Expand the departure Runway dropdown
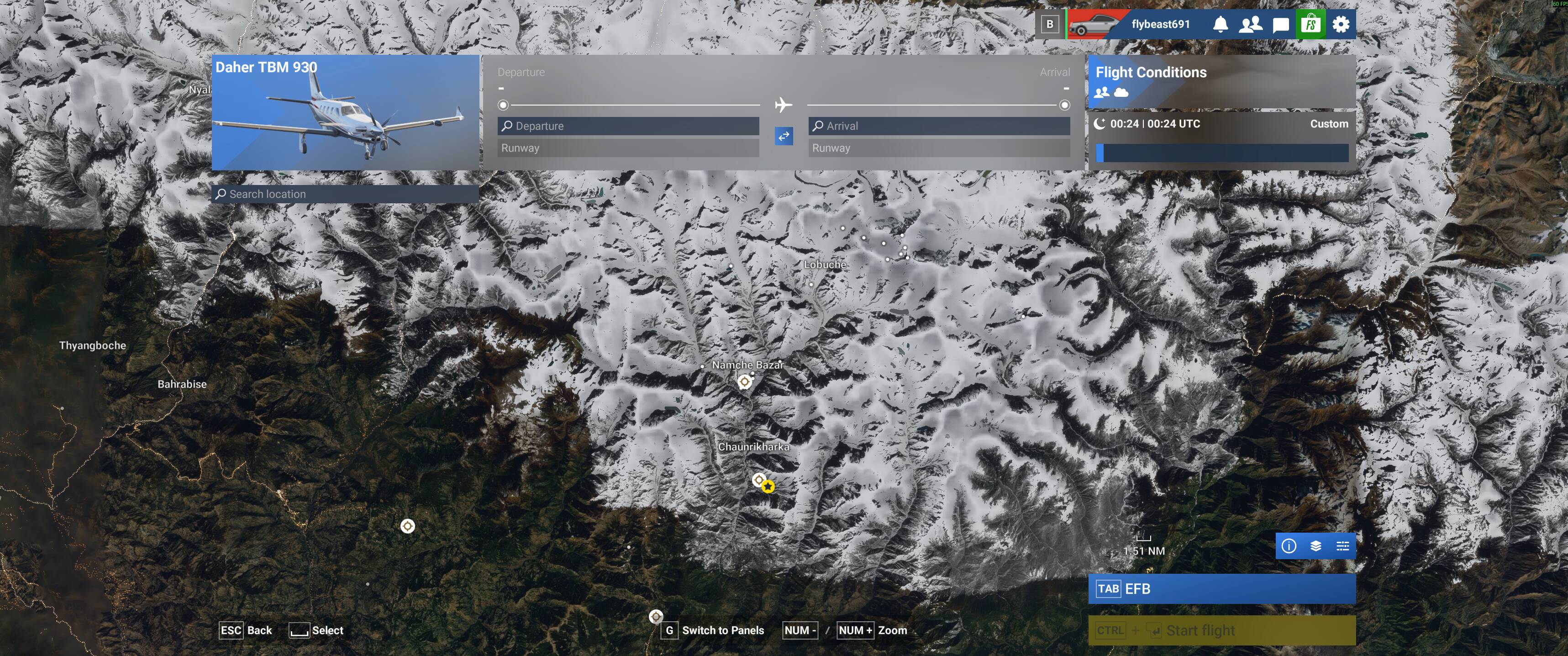 [628, 148]
